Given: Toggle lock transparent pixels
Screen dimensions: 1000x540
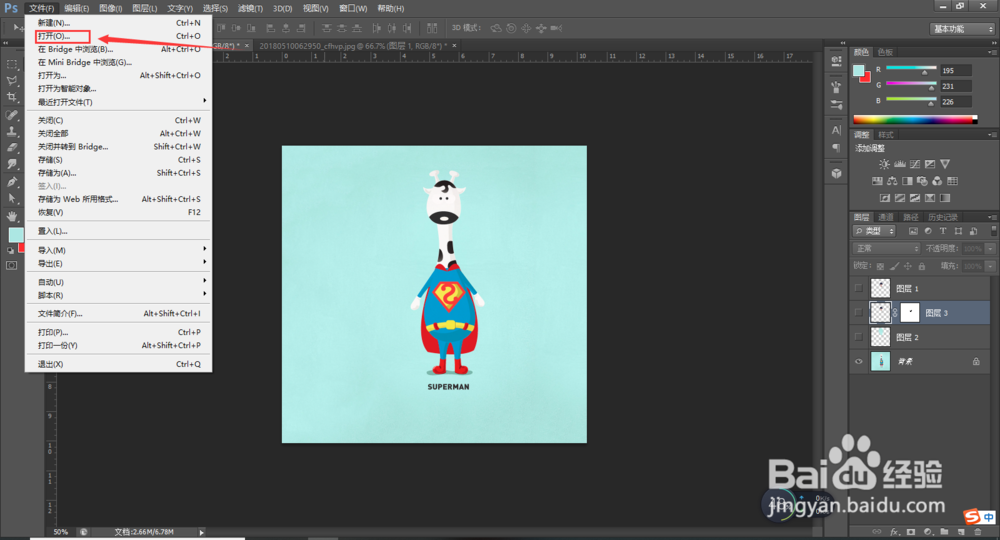Looking at the screenshot, I should point(880,266).
